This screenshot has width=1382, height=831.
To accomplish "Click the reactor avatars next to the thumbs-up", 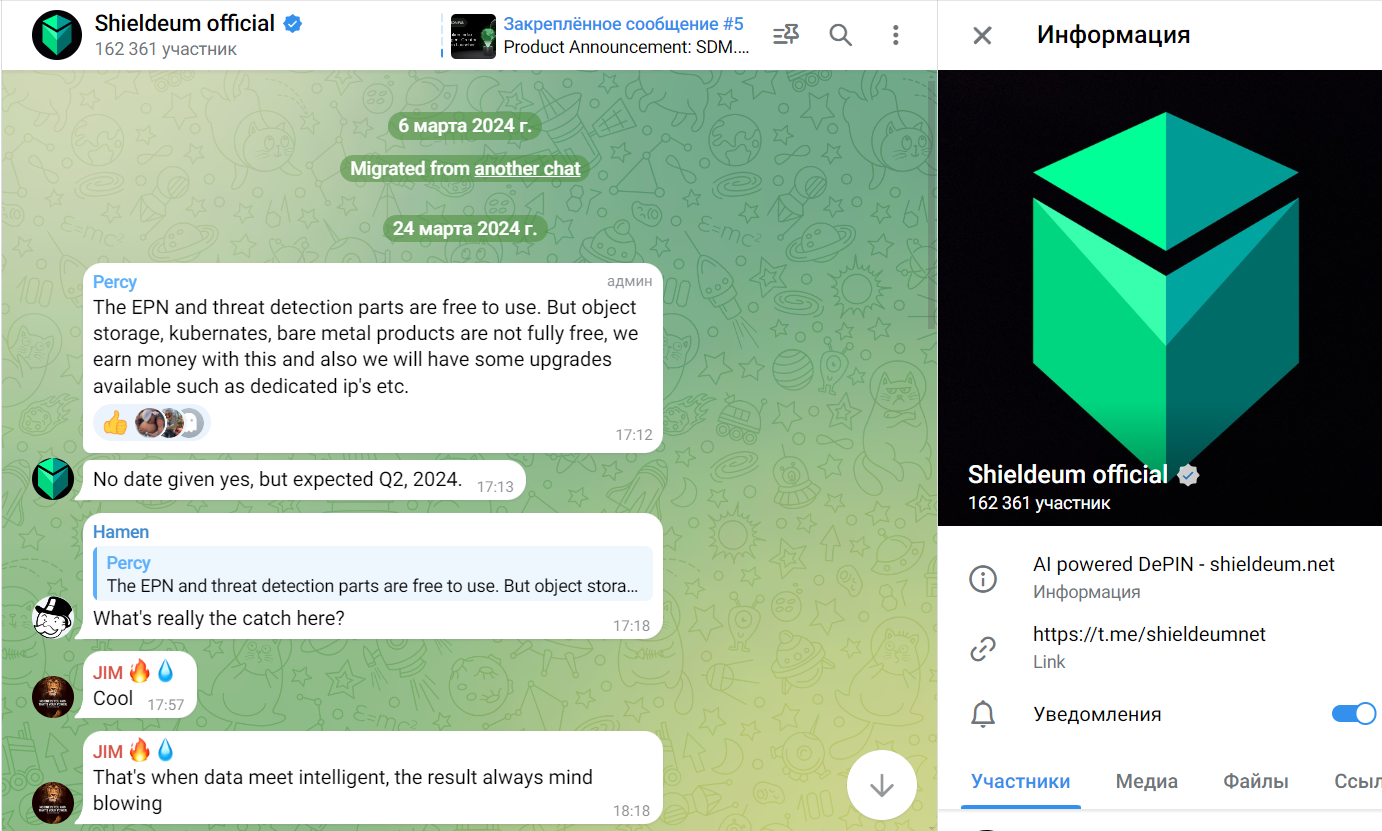I will coord(169,423).
